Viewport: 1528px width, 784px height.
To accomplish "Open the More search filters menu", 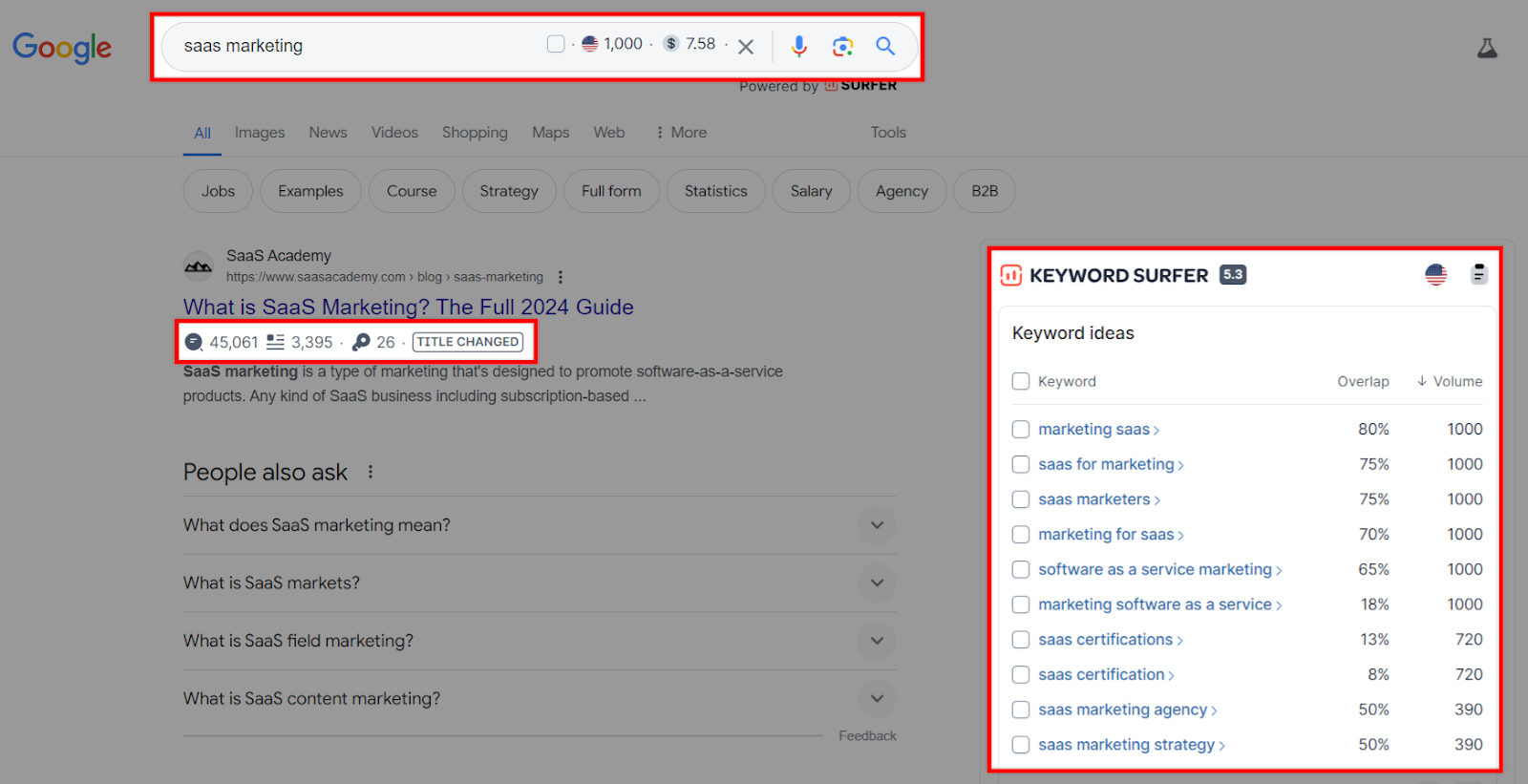I will click(x=681, y=133).
